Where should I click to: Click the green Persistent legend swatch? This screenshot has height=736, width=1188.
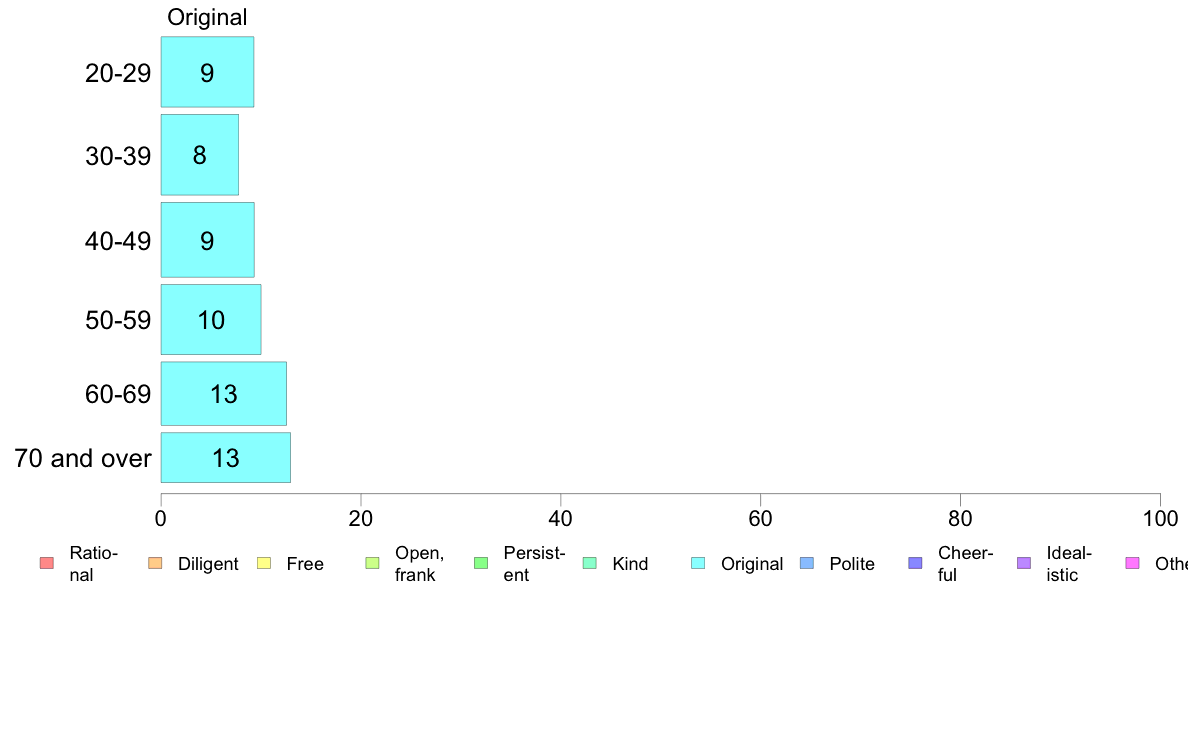481,563
